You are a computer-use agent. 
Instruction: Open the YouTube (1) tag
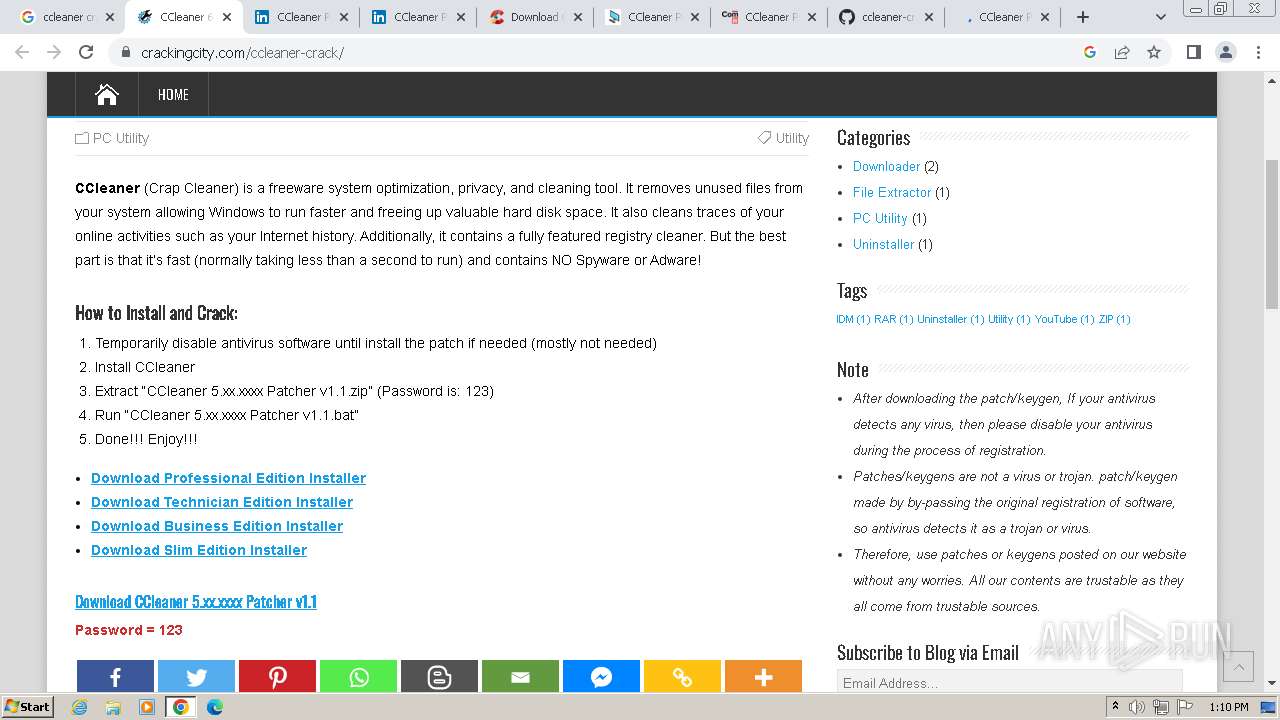pos(1064,319)
